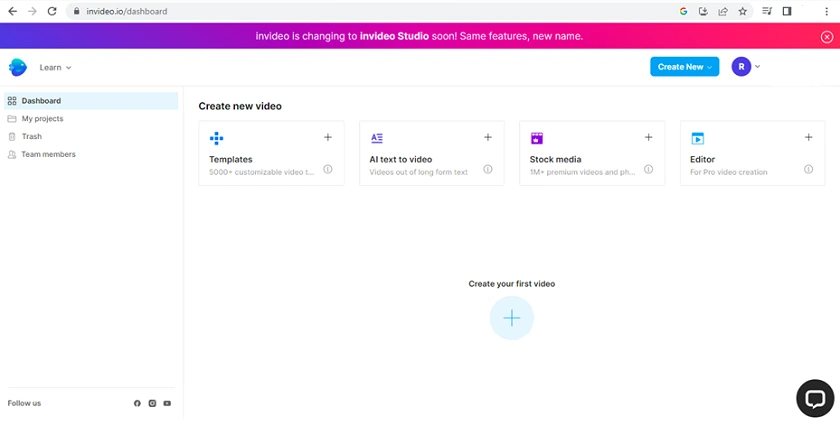
Task: Click the plus on AI text to video card
Action: pos(488,137)
